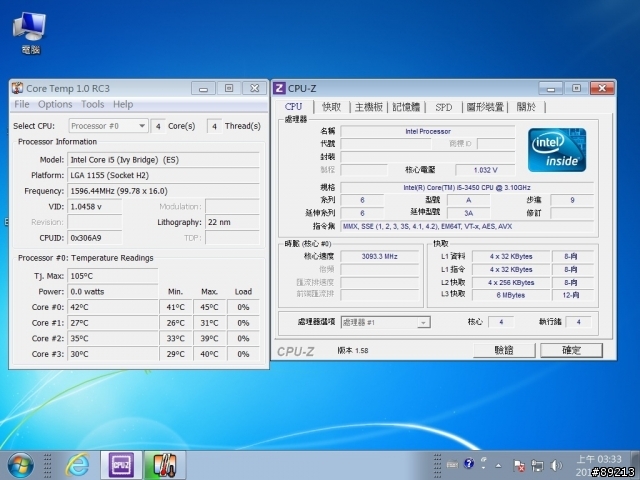
Task: Select the CPU tab in CPU-Z
Action: tap(294, 107)
